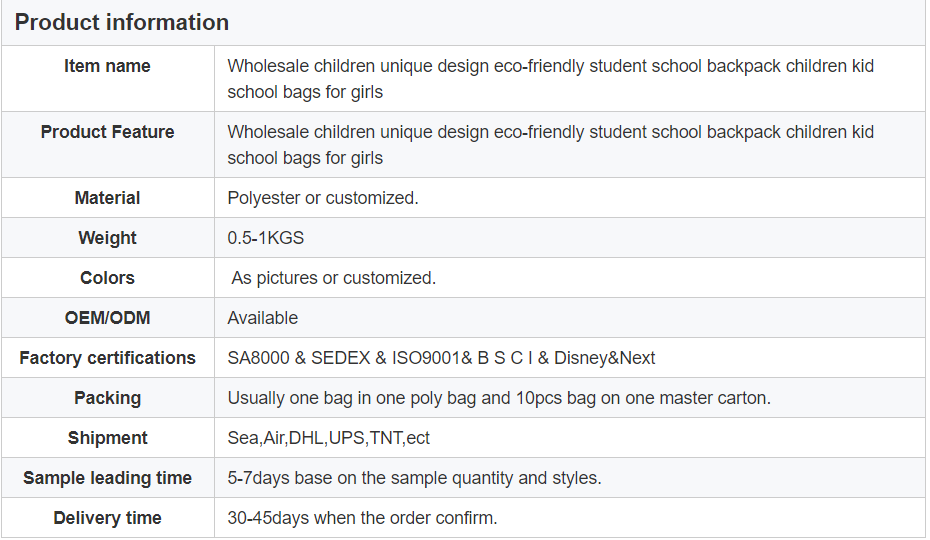
Task: Click the Colors row label
Action: pos(107,278)
